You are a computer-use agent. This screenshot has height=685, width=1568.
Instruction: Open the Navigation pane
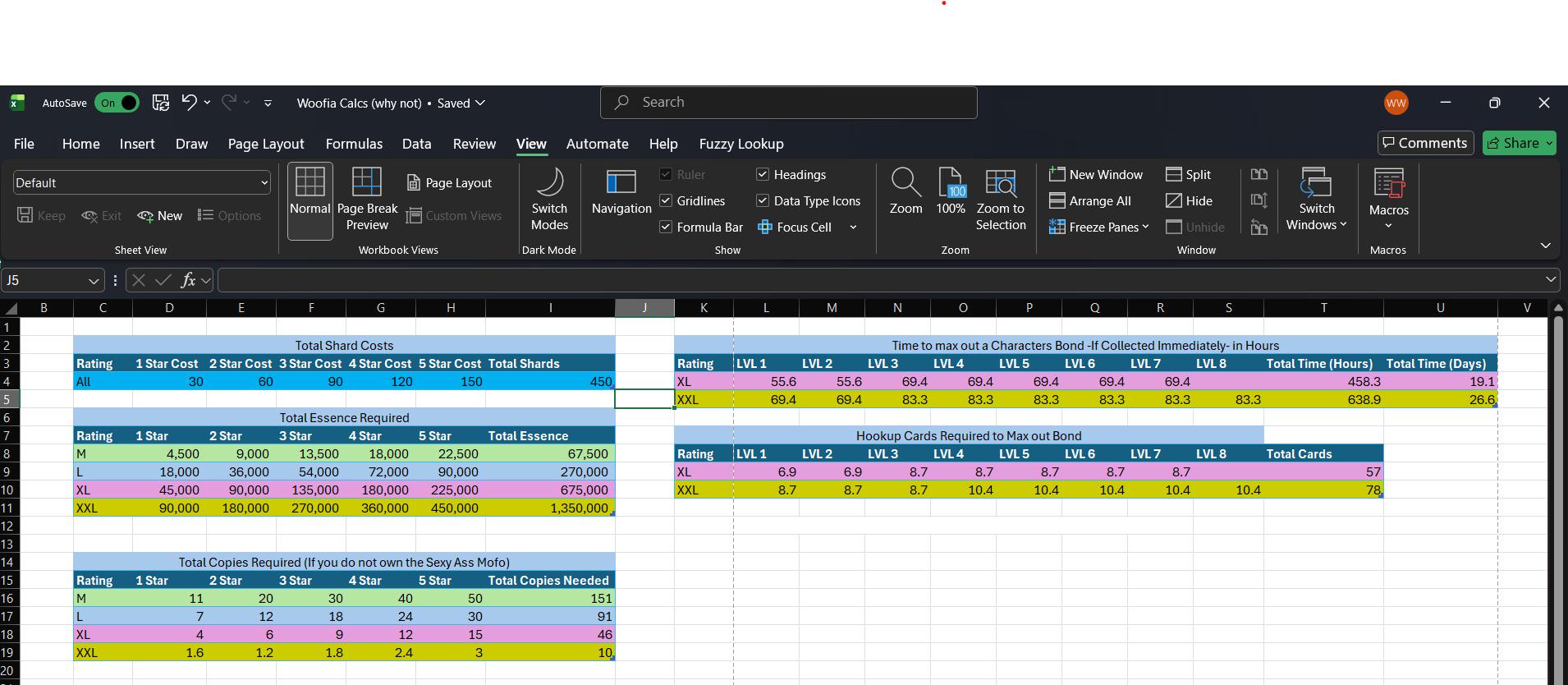[x=621, y=194]
